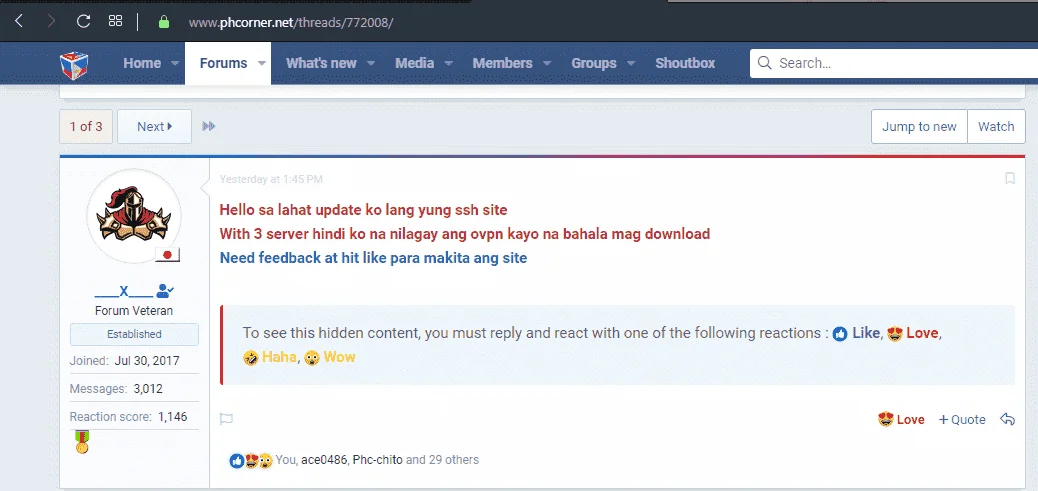
Task: Click the Haha emoji in hidden content notice
Action: 250,358
